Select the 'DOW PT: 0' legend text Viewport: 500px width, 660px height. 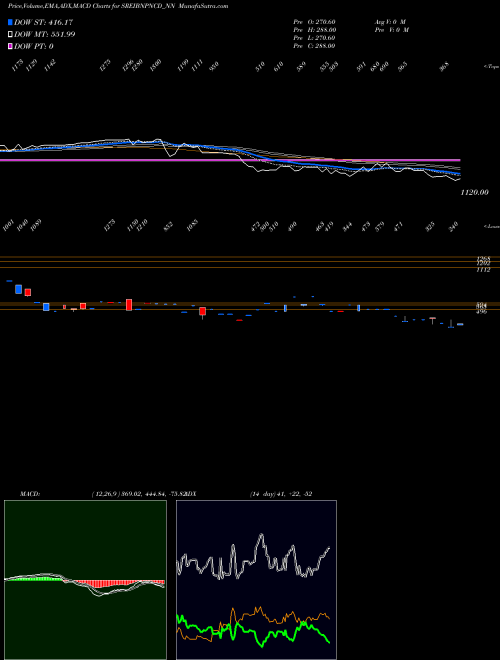(x=34, y=46)
